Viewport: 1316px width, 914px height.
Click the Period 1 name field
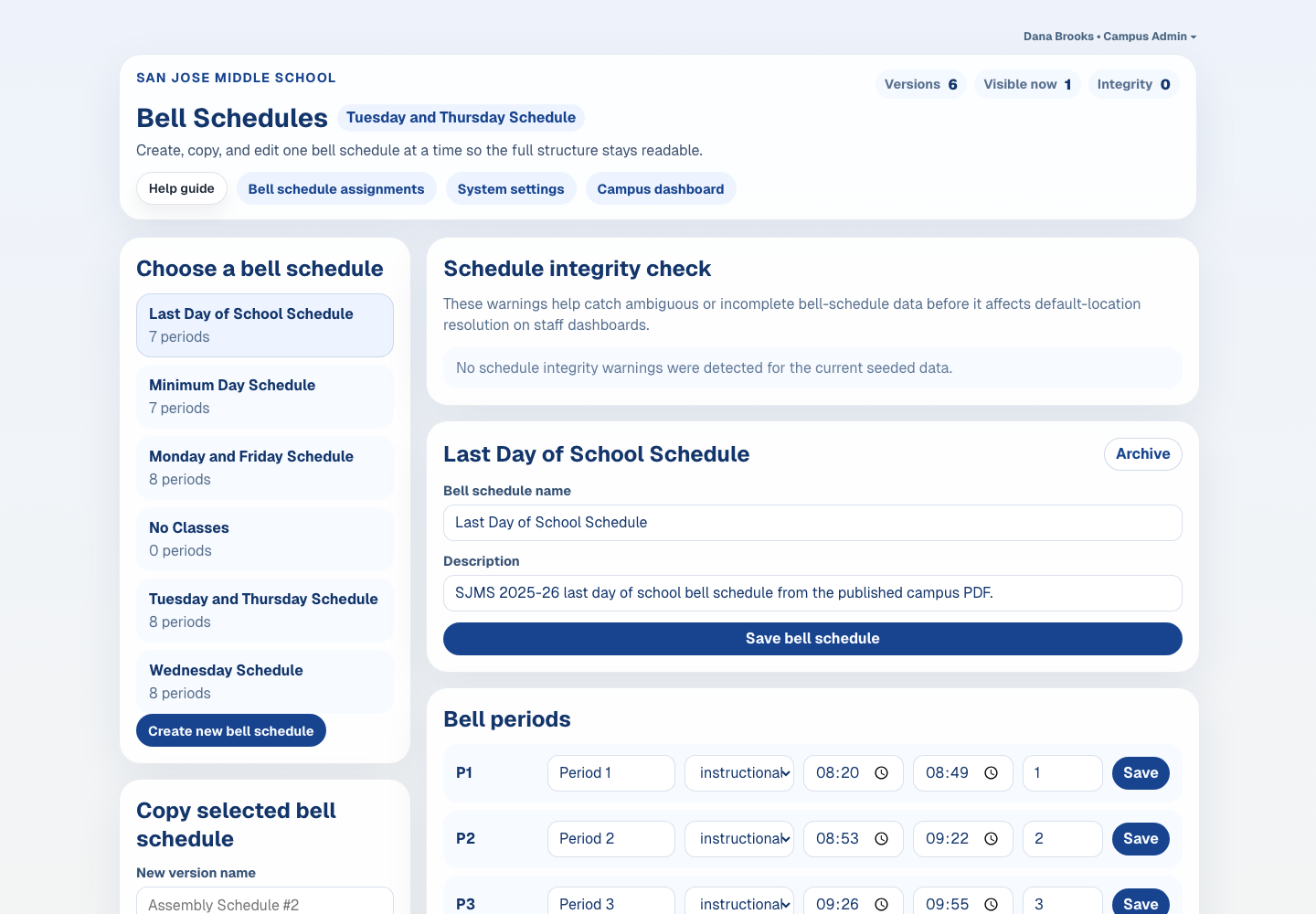611,773
